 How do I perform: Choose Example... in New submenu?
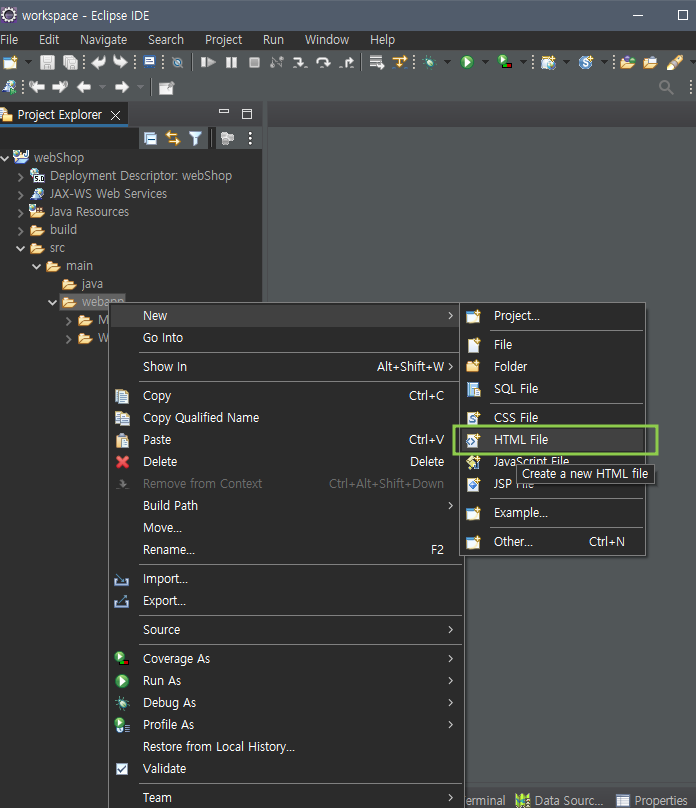553,513
